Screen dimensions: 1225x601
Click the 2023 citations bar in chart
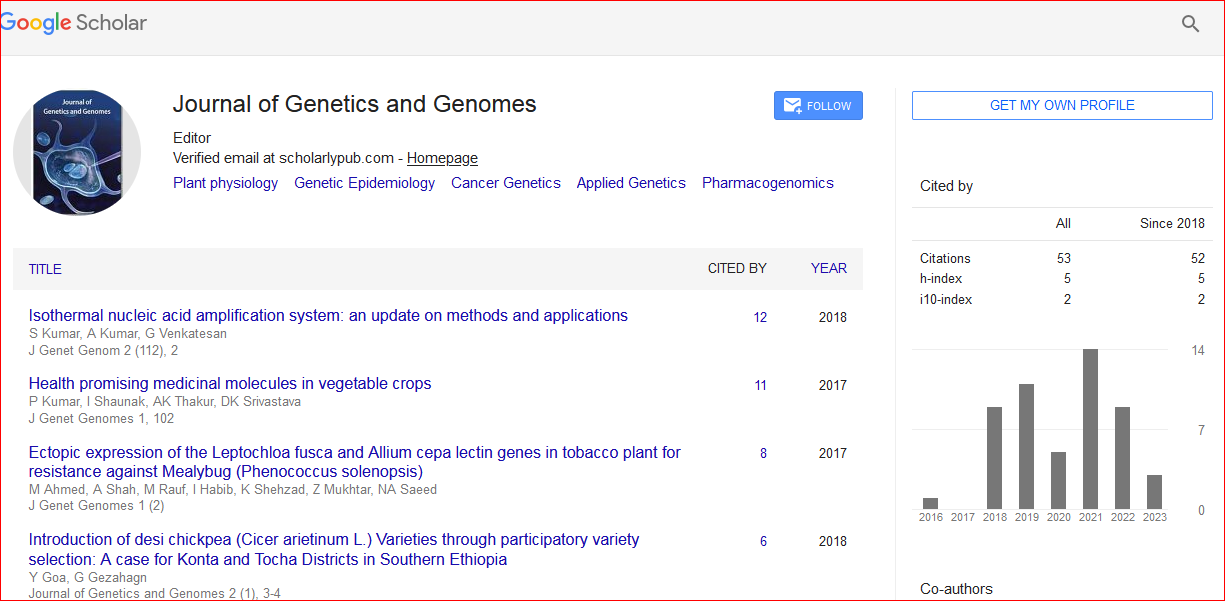(1154, 492)
